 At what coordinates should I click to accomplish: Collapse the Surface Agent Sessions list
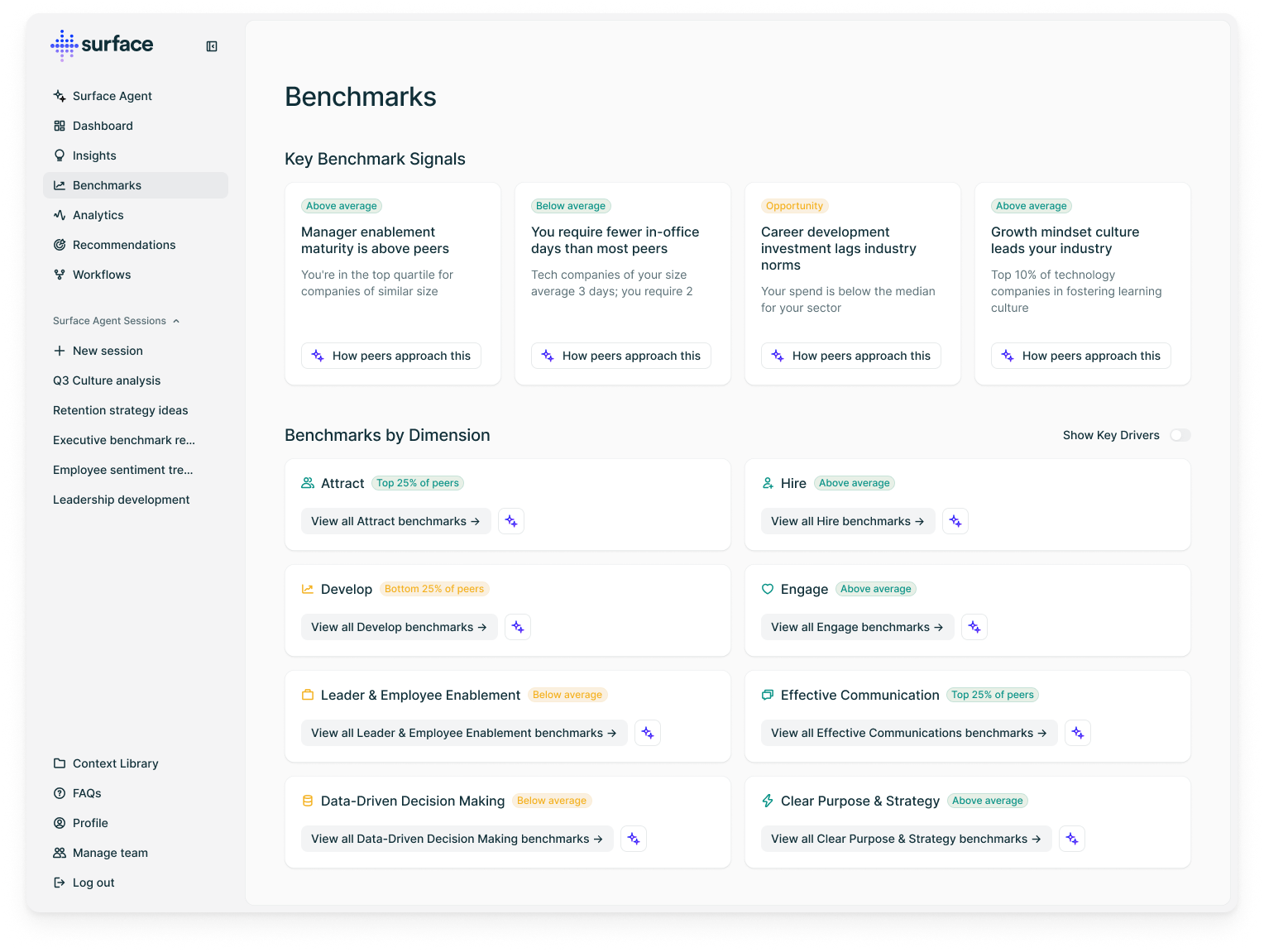click(x=176, y=321)
